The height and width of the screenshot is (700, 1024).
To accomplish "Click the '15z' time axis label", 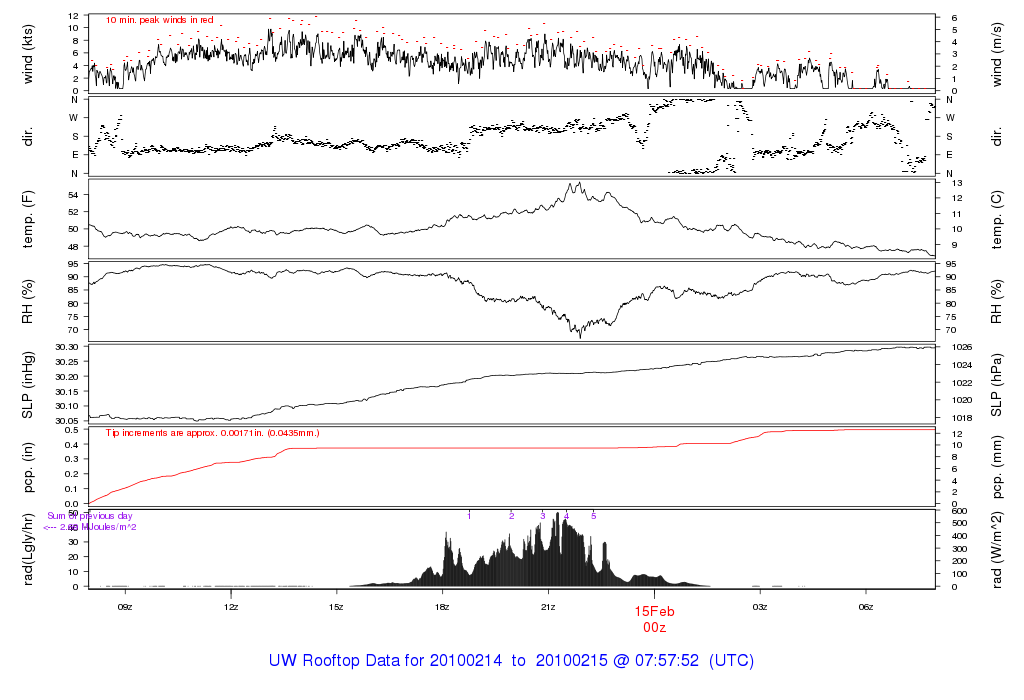I will [336, 607].
